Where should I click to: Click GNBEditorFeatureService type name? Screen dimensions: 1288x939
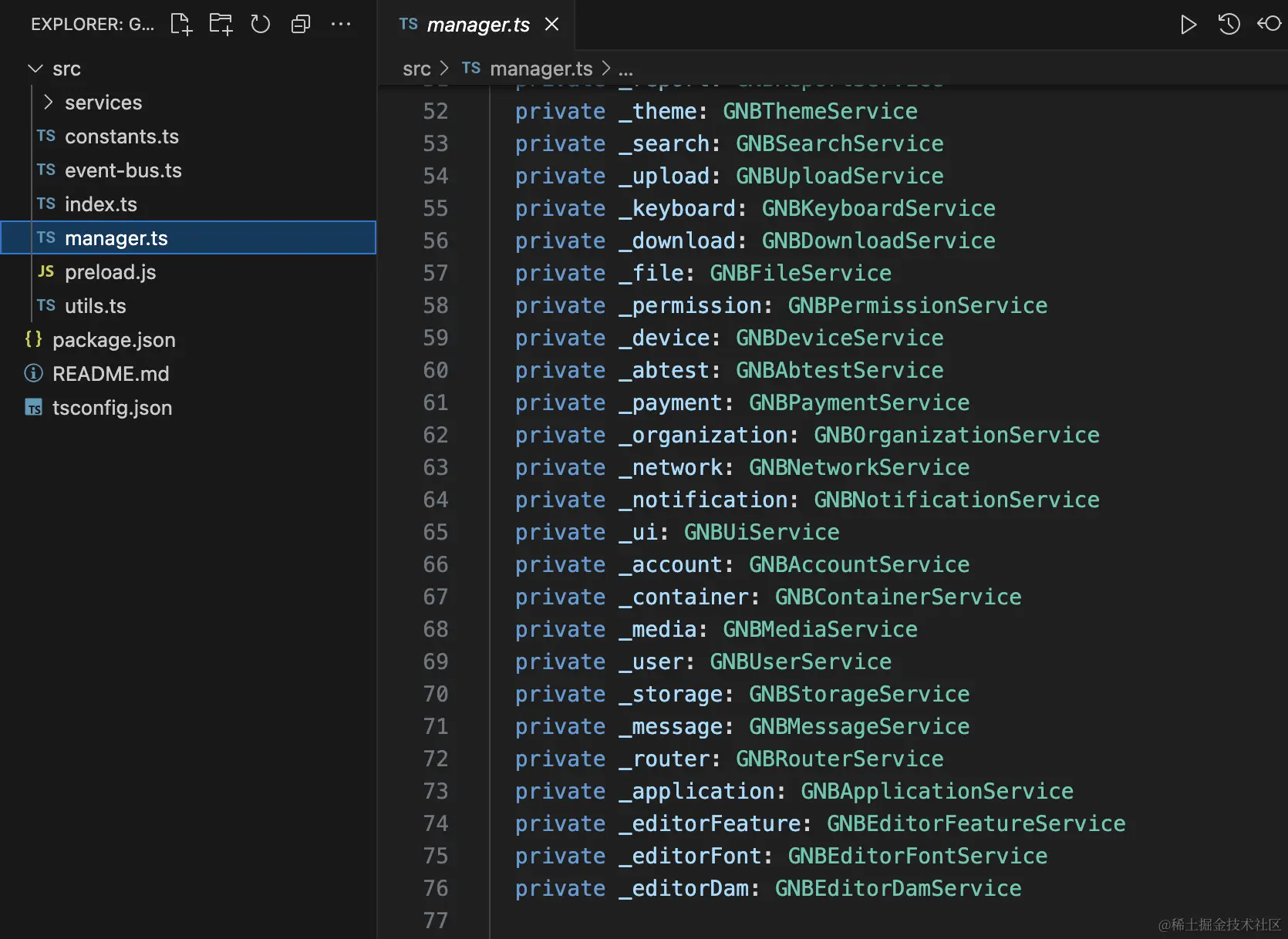click(x=976, y=823)
